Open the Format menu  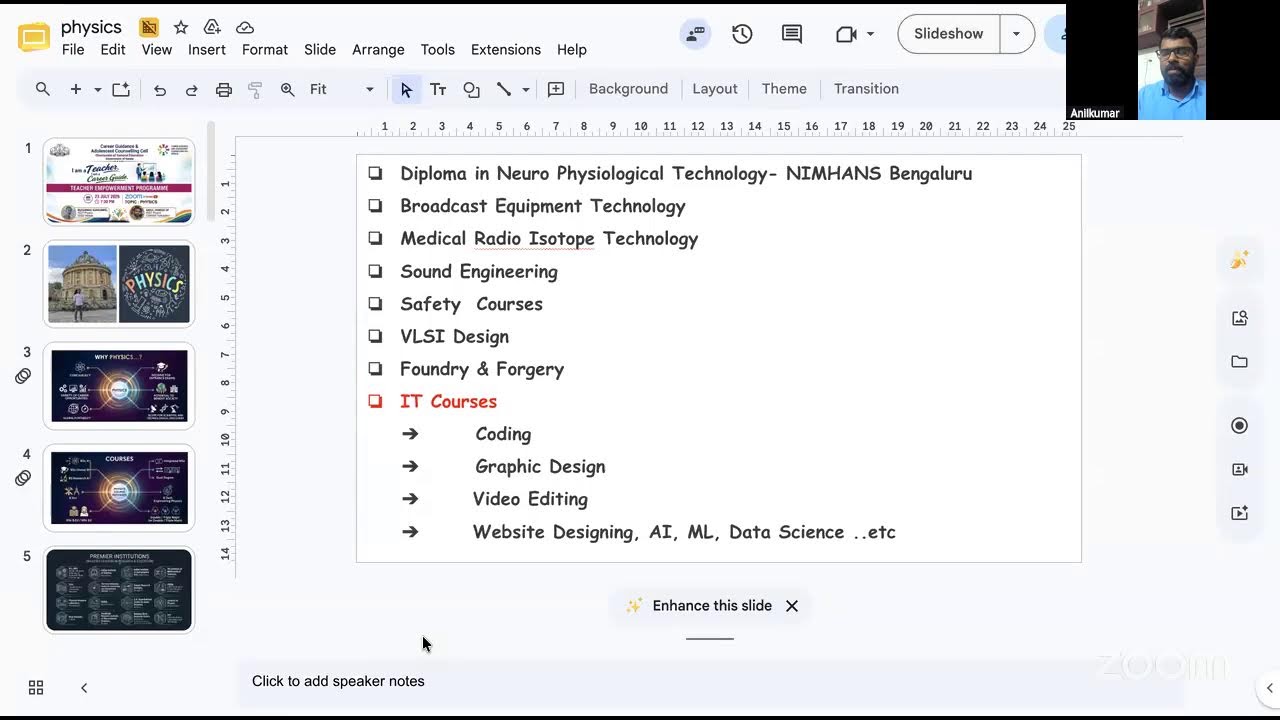coord(265,50)
